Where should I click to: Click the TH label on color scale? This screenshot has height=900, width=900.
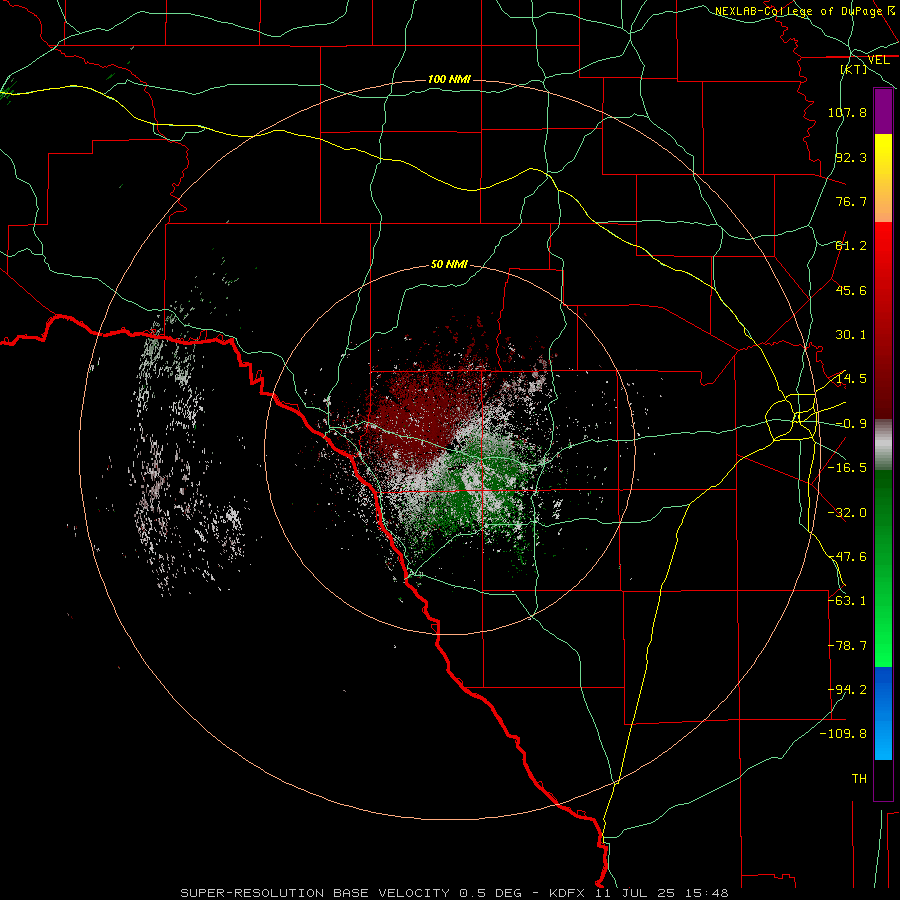pyautogui.click(x=859, y=779)
